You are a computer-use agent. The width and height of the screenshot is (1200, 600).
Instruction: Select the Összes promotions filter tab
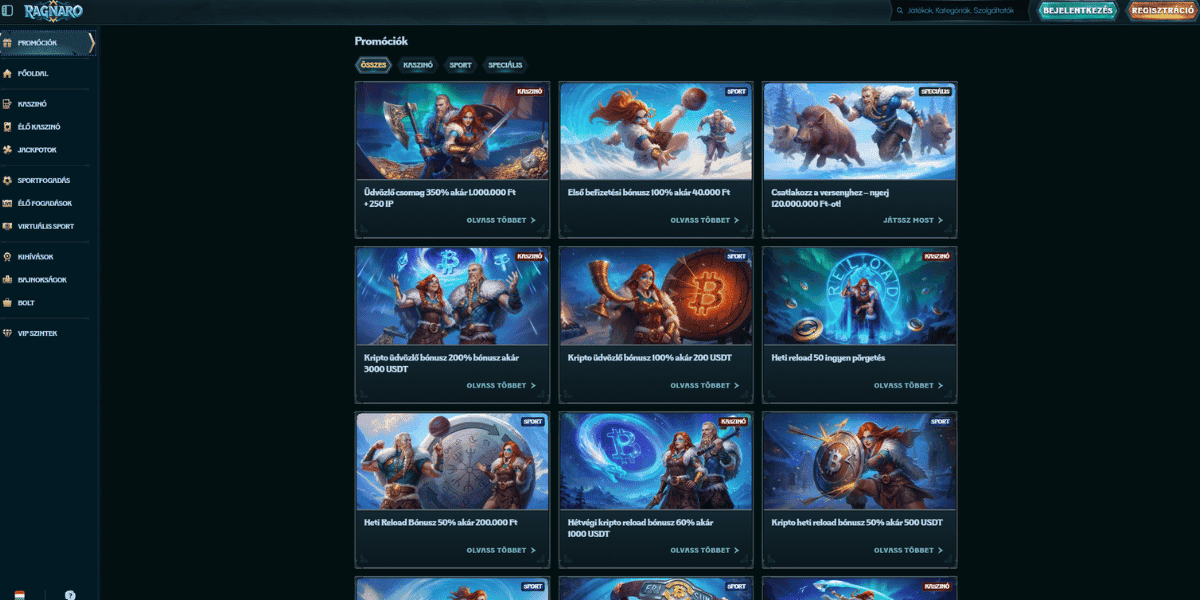click(x=373, y=65)
